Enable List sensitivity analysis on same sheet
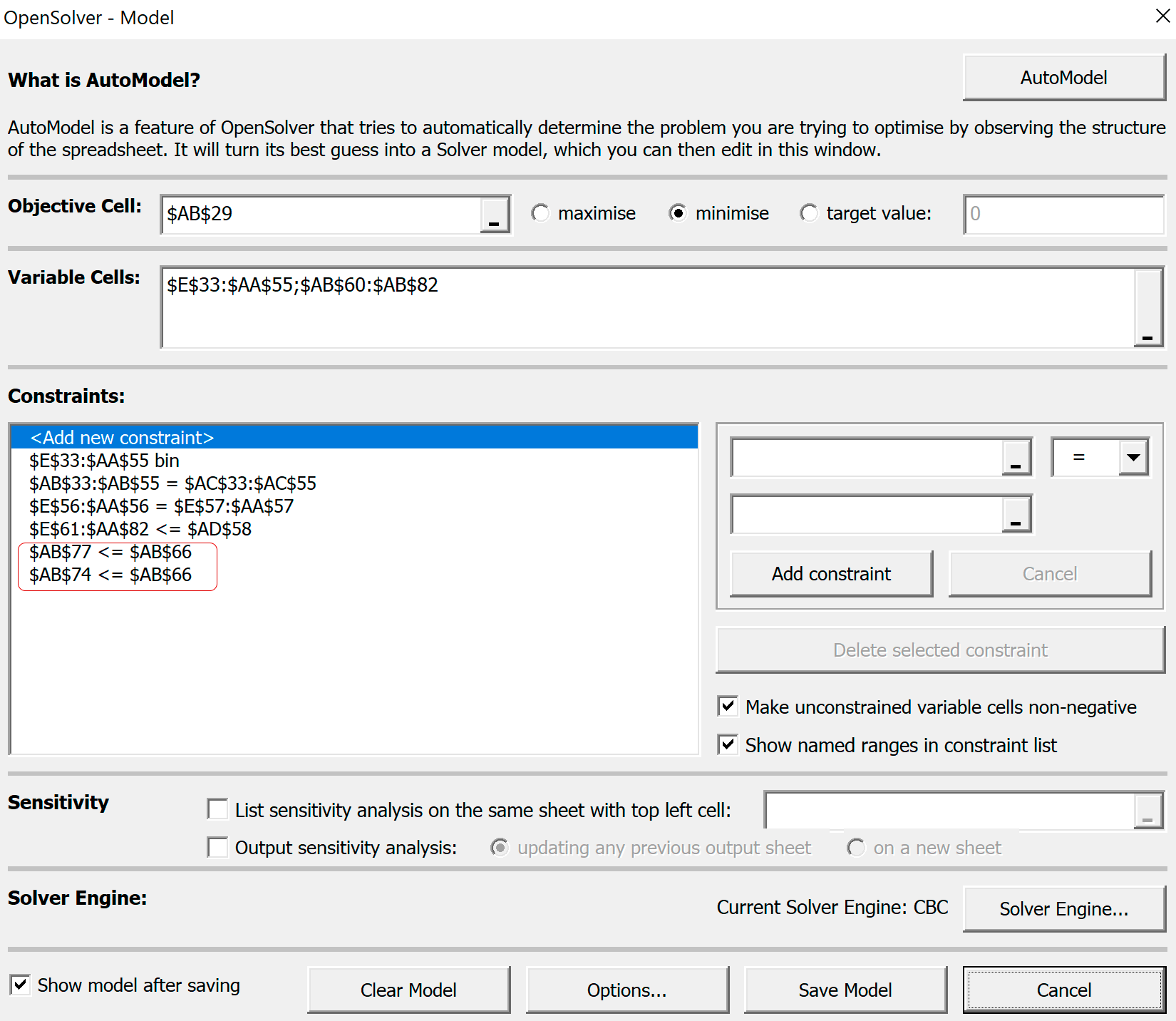 point(217,810)
